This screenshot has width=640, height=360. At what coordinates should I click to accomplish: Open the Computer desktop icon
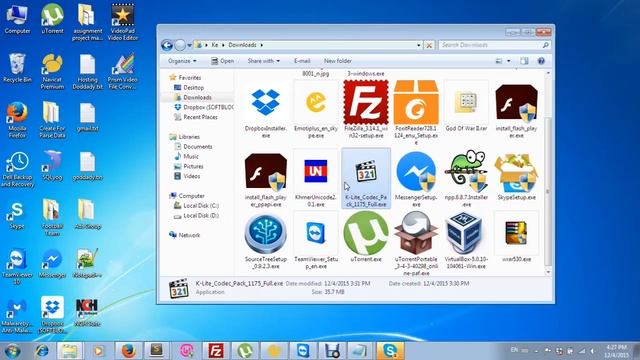pos(17,19)
